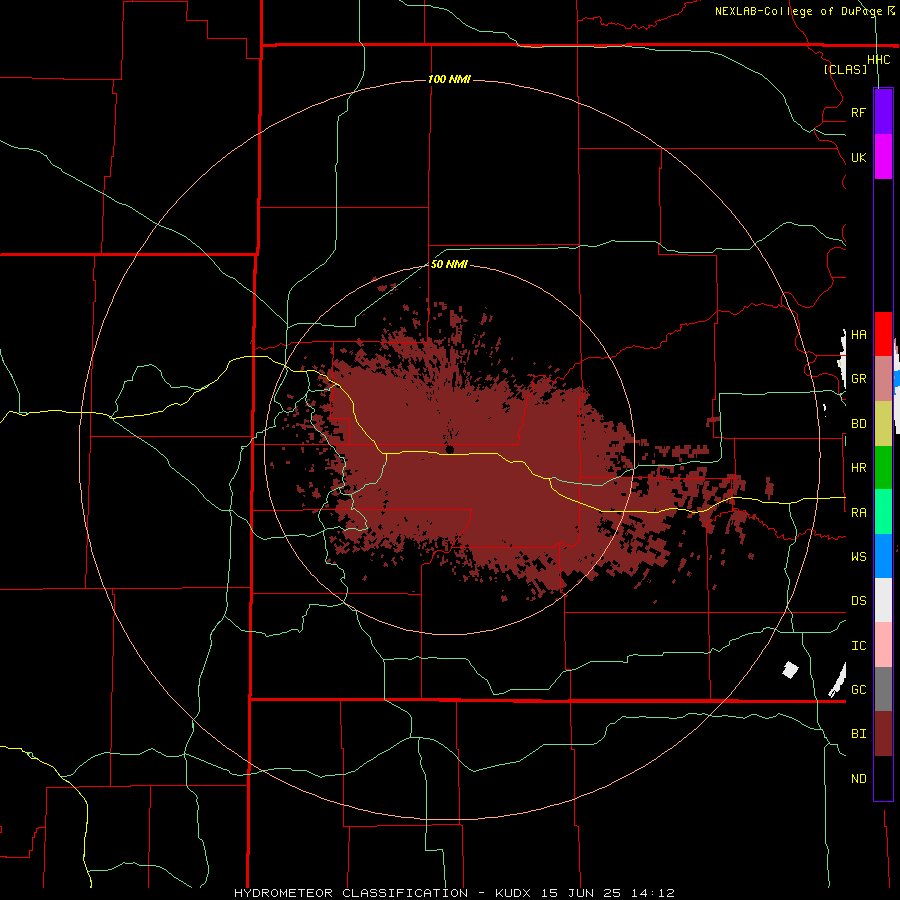Screen dimensions: 900x900
Task: Click the GC legend label
Action: [858, 689]
